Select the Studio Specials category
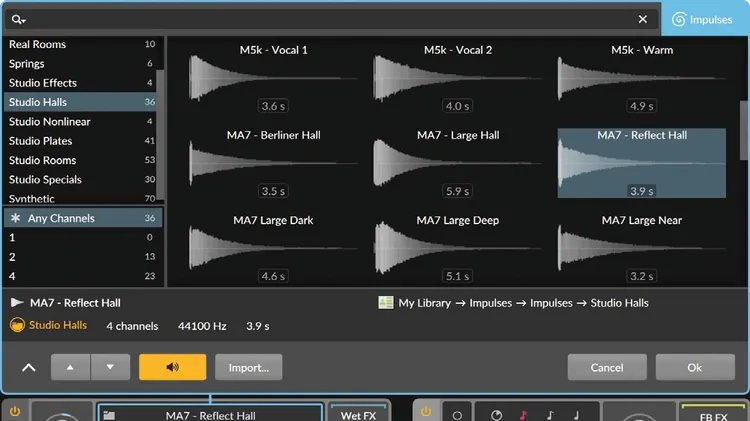Image resolution: width=750 pixels, height=421 pixels. 82,179
